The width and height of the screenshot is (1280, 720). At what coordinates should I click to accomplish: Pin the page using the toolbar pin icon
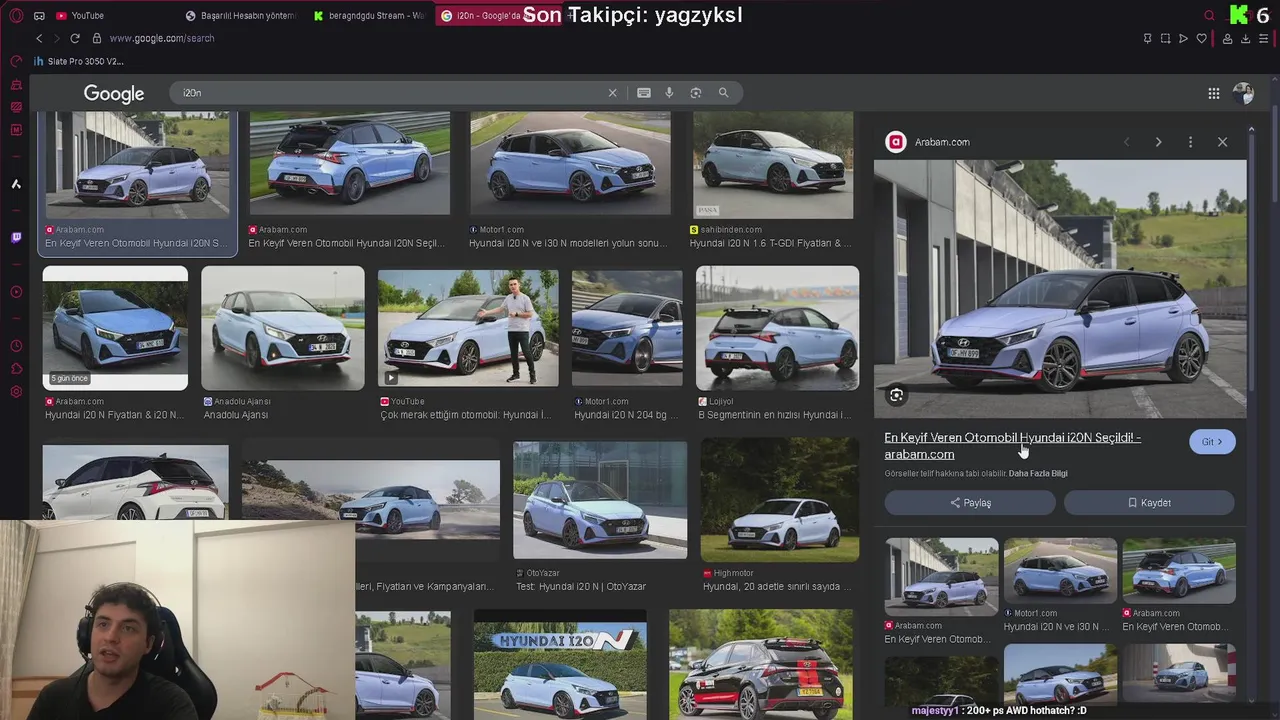pos(1147,38)
